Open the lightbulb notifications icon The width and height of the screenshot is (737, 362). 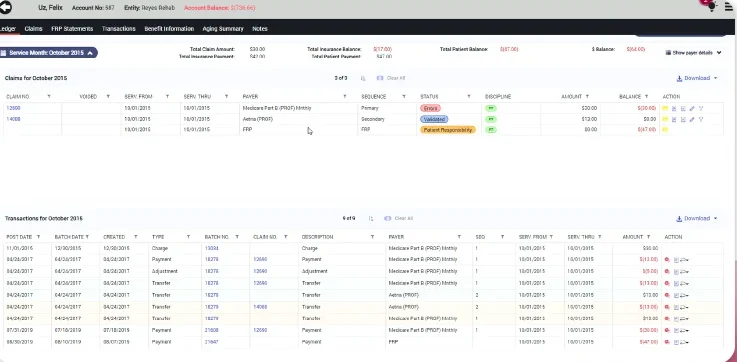pos(712,6)
